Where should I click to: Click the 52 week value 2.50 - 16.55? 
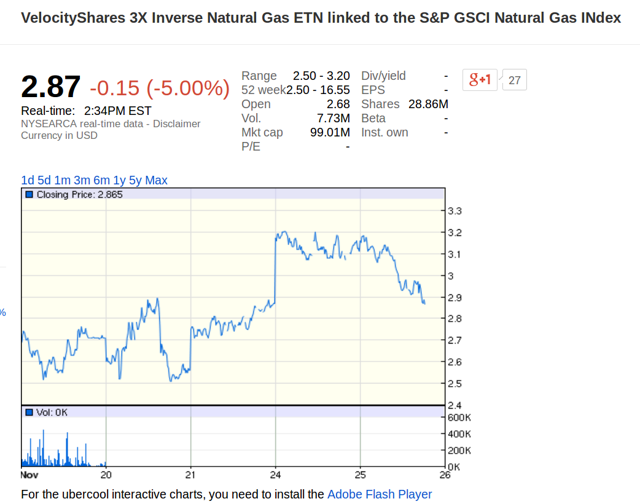tap(318, 90)
